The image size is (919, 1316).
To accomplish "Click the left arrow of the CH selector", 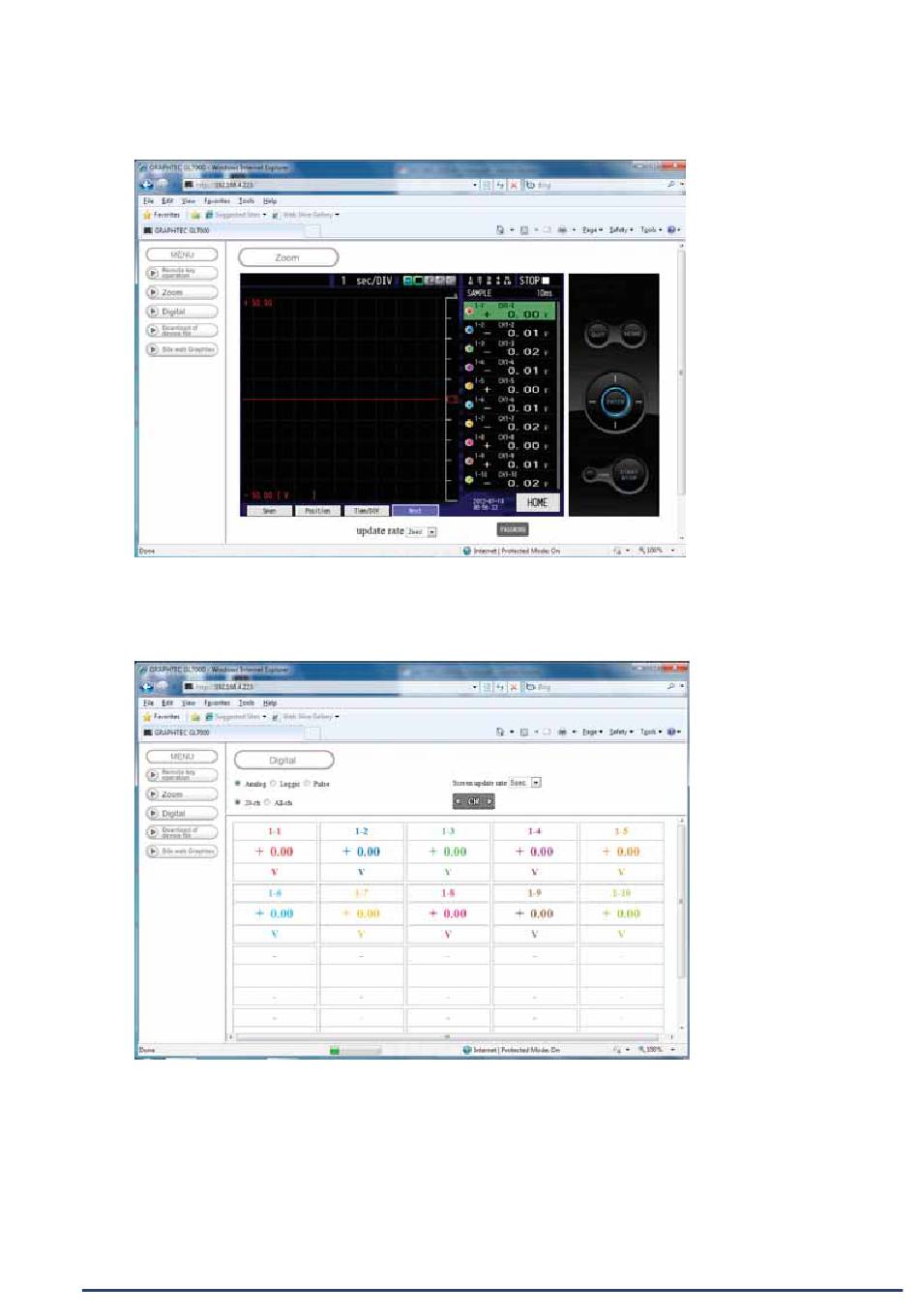I will click(459, 801).
